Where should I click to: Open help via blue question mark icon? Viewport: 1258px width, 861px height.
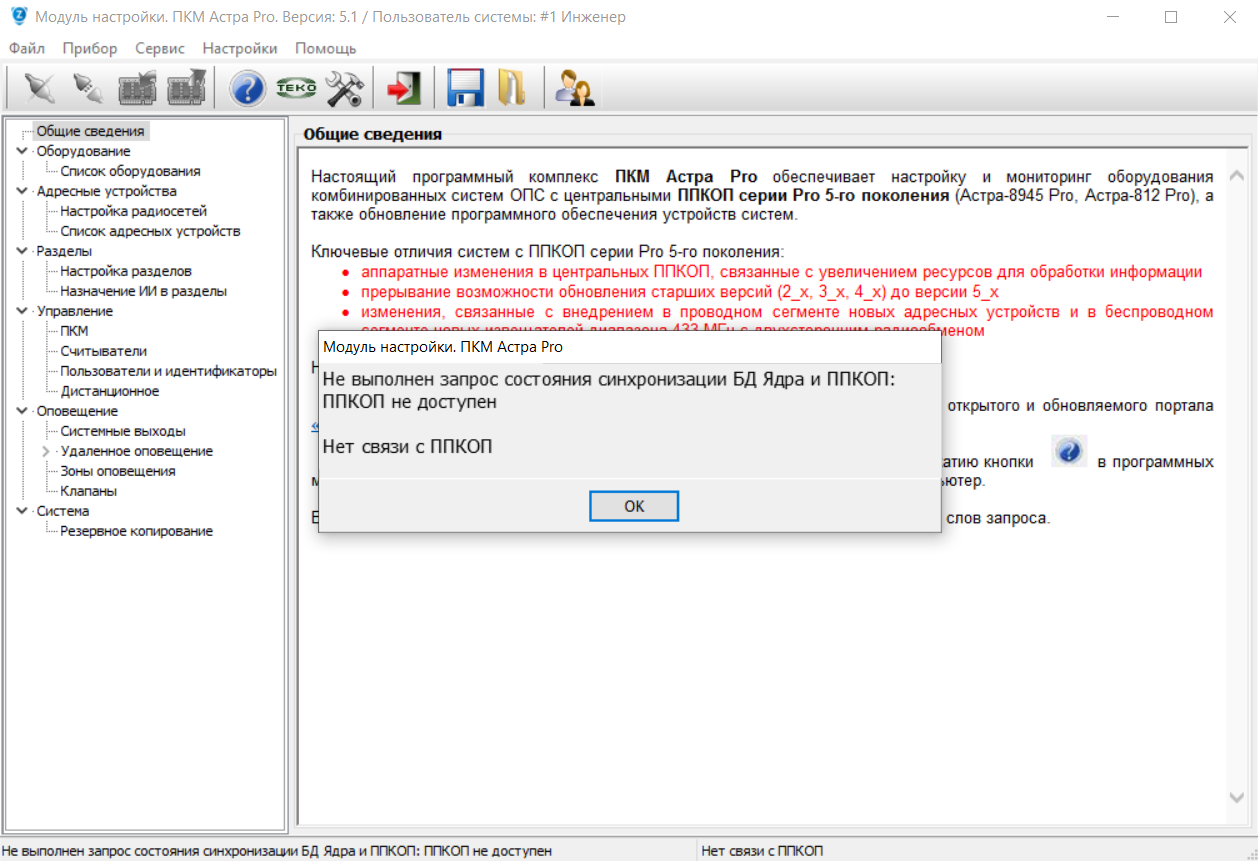coord(248,88)
